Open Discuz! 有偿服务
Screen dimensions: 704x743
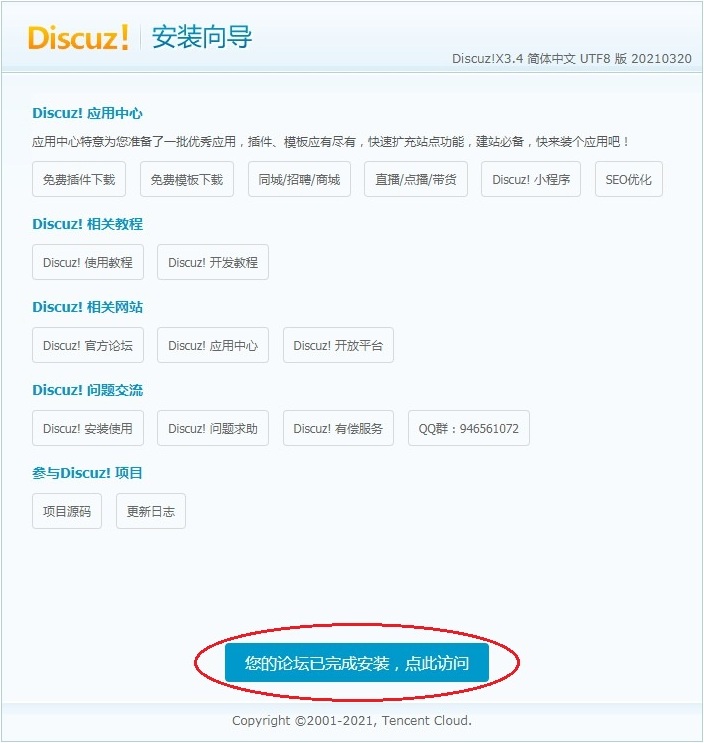pos(338,428)
